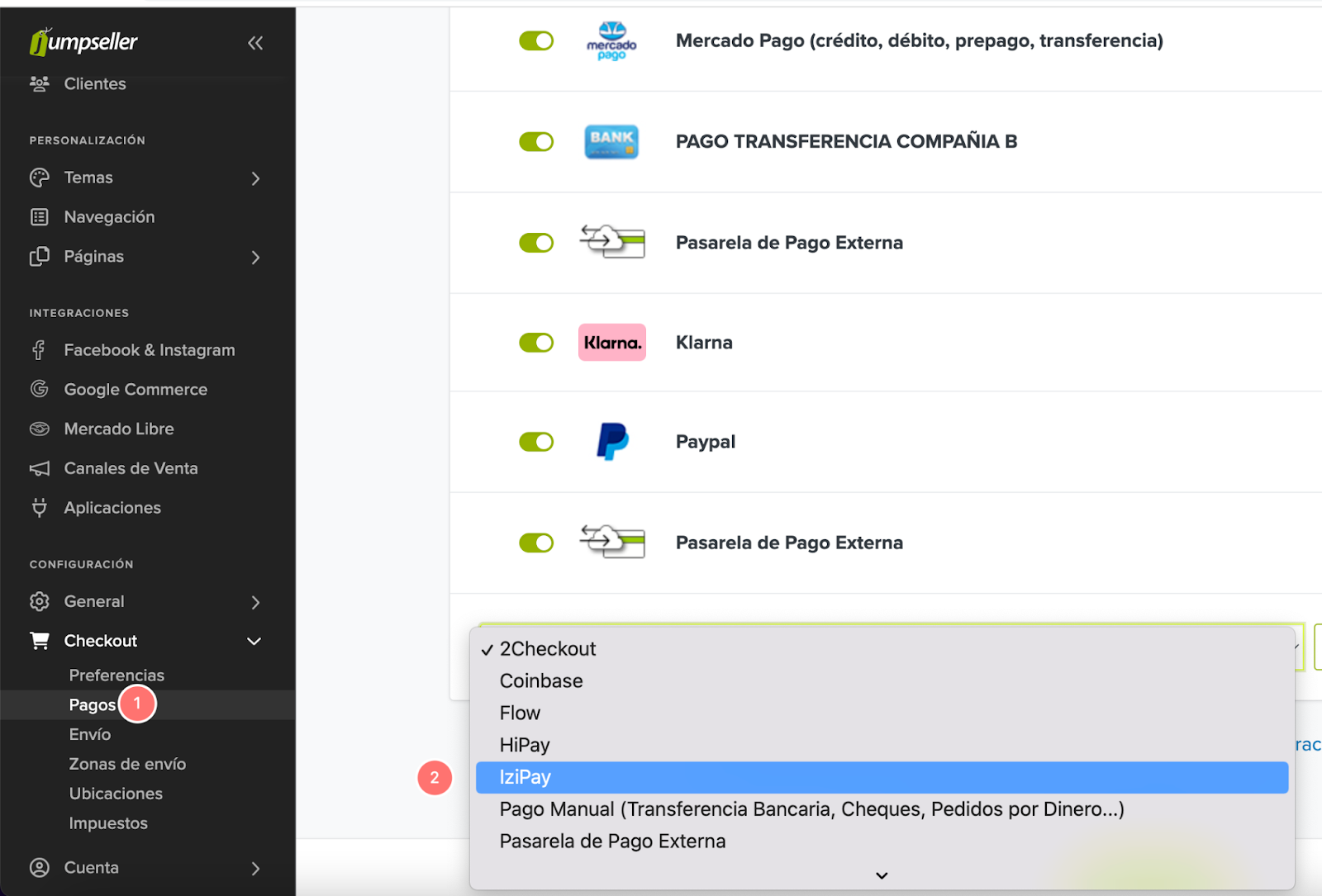Toggle Pasarela de Pago Externa below Paypal
1322x896 pixels.
(536, 543)
